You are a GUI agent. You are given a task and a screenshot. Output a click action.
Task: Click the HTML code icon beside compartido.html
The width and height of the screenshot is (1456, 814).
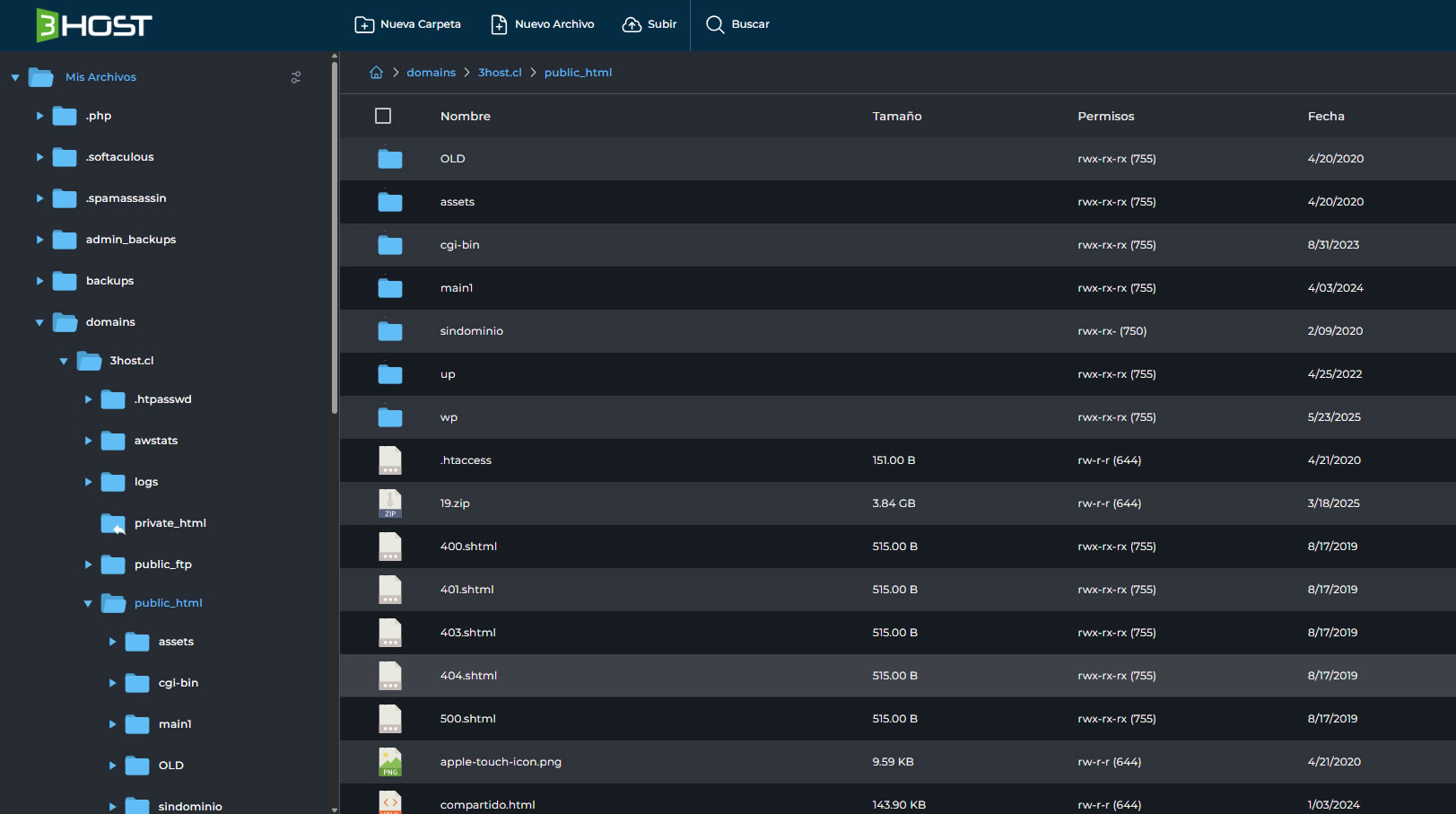pyautogui.click(x=390, y=802)
